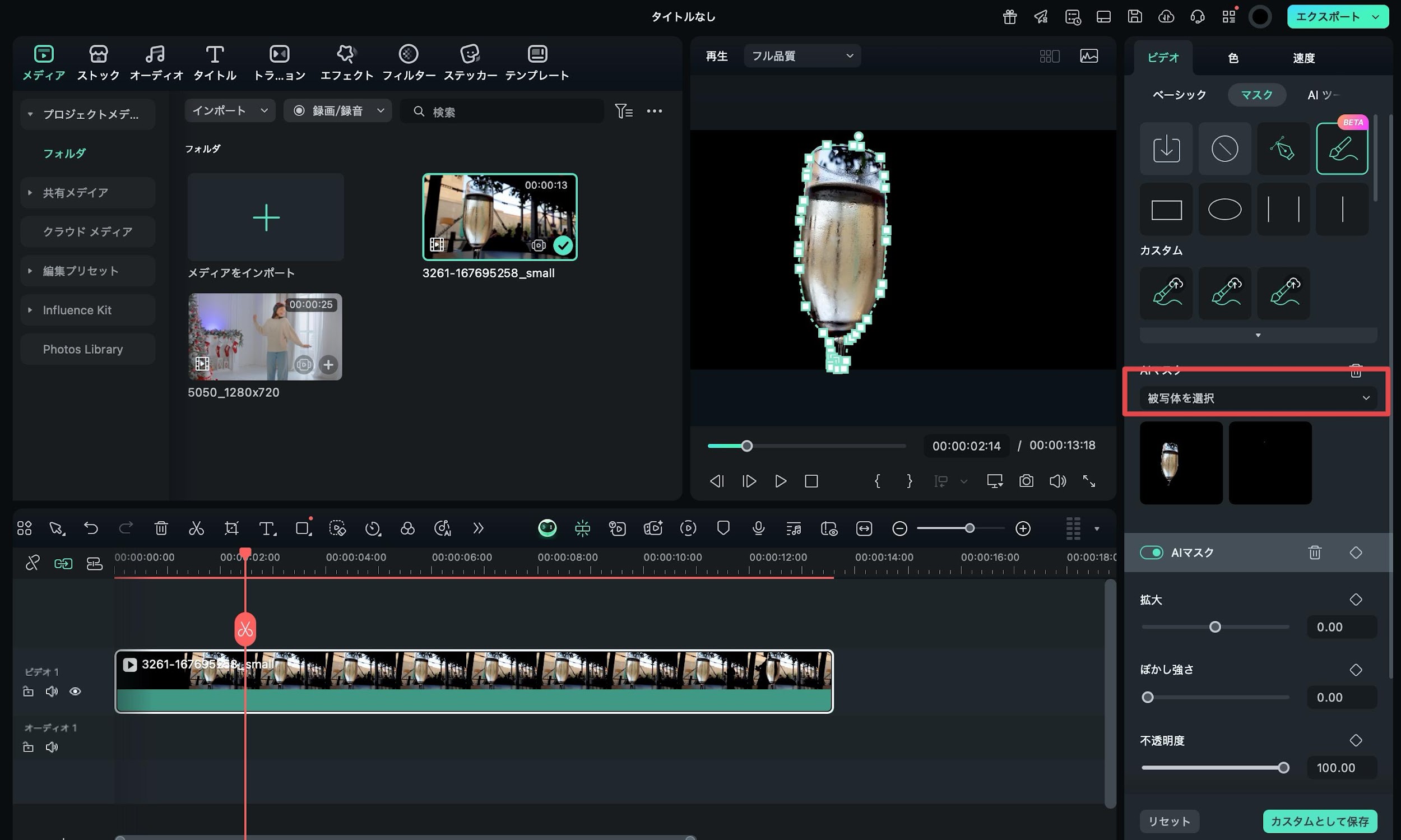Select the AI smart brush mask tool

pos(1342,148)
